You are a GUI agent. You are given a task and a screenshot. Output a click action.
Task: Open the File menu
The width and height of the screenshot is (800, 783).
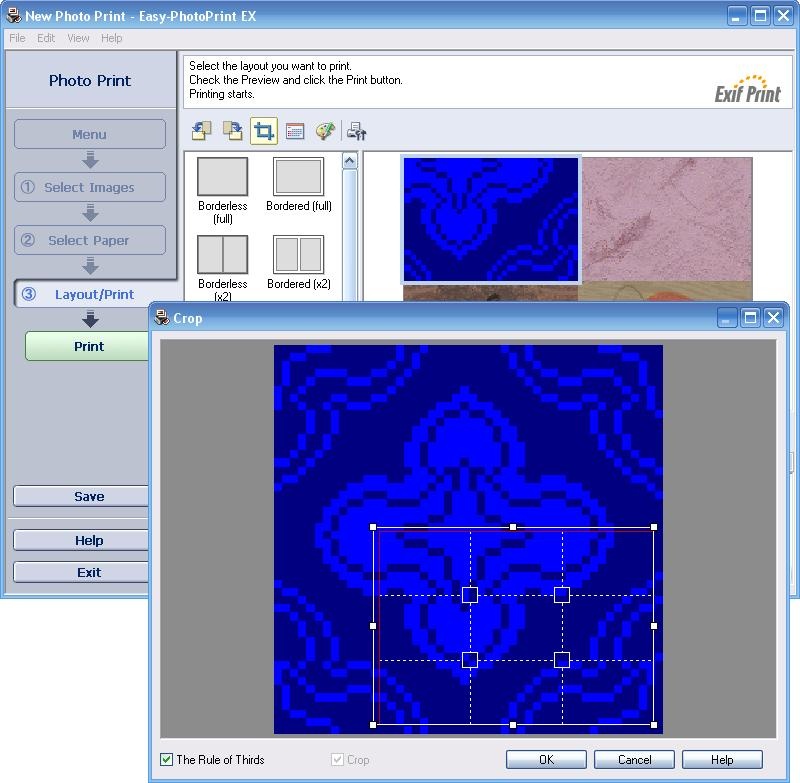(x=17, y=38)
